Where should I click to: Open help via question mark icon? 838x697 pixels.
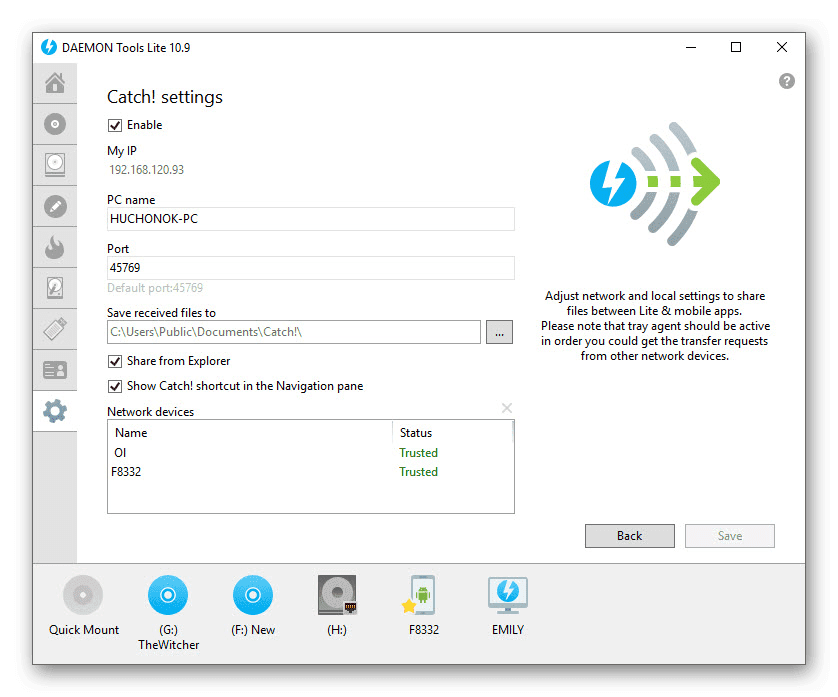click(x=786, y=81)
